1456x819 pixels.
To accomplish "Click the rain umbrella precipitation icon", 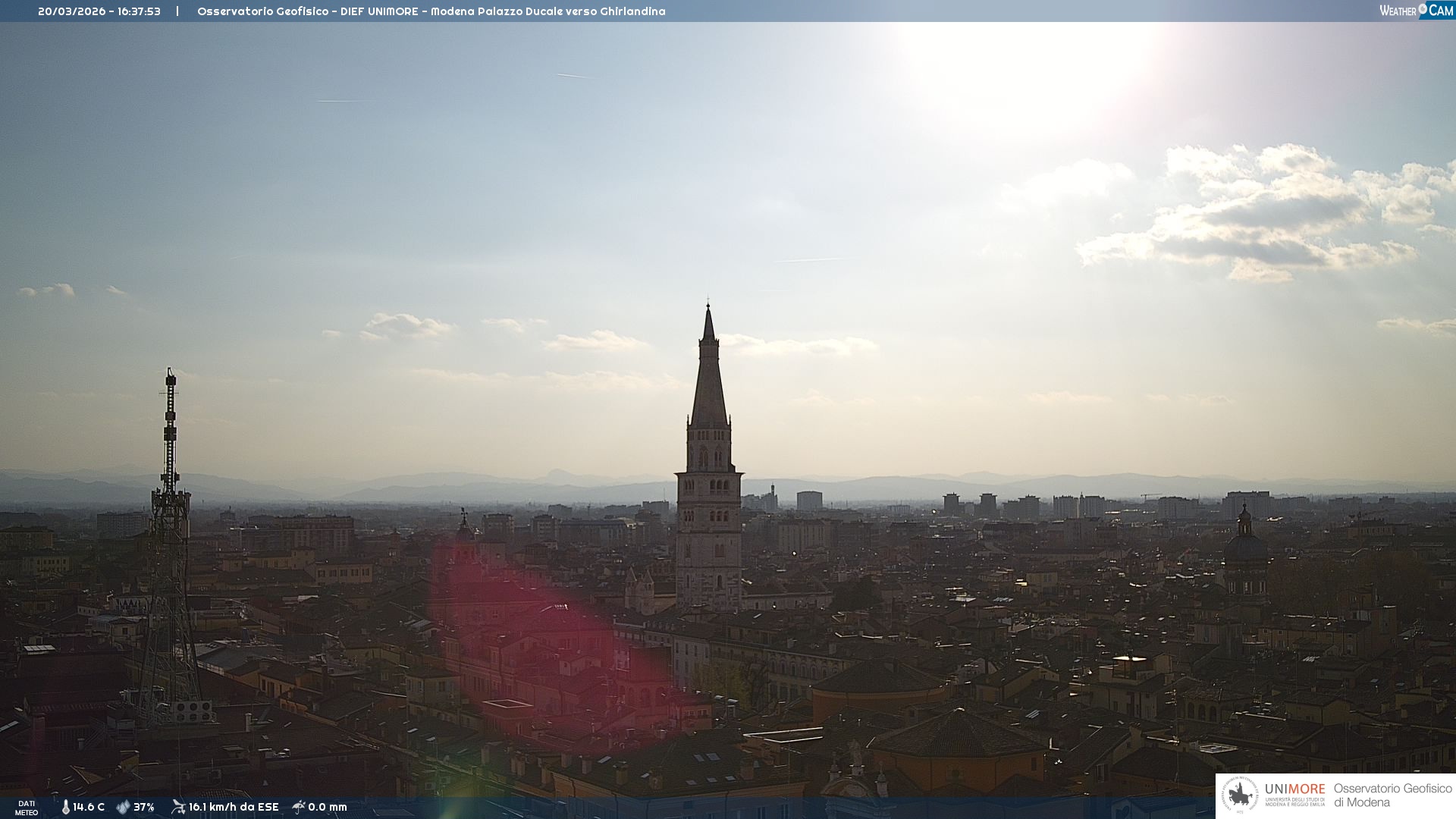I will coord(299,807).
